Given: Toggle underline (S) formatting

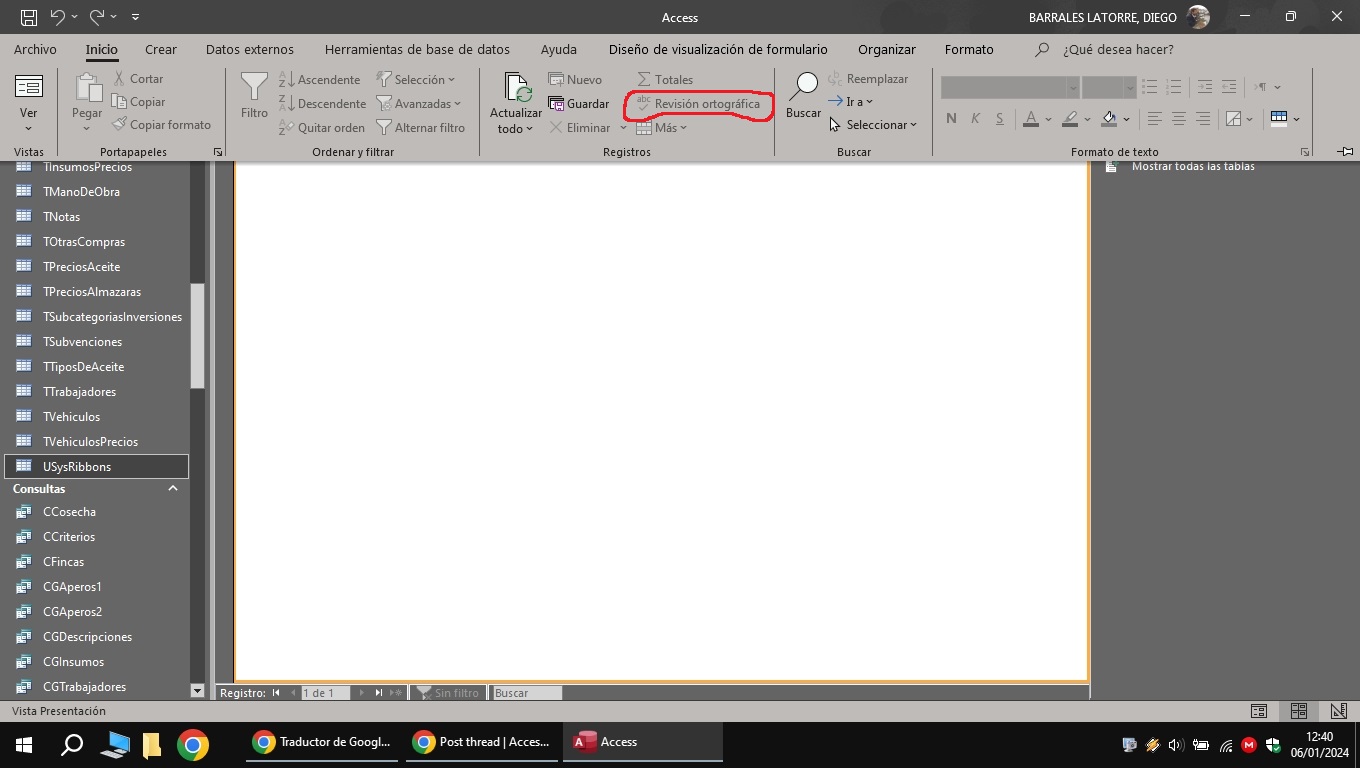Looking at the screenshot, I should pos(999,118).
